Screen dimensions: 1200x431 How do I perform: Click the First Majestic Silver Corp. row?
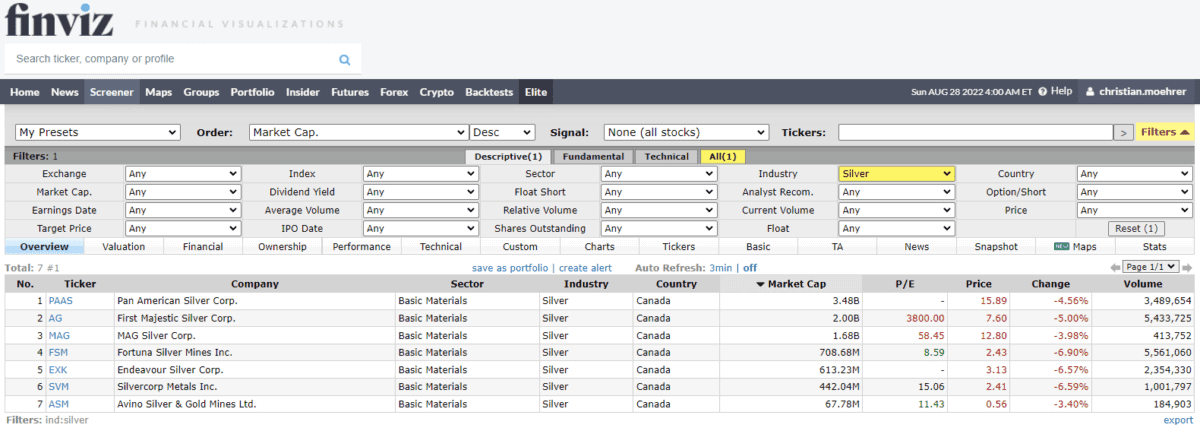point(600,318)
